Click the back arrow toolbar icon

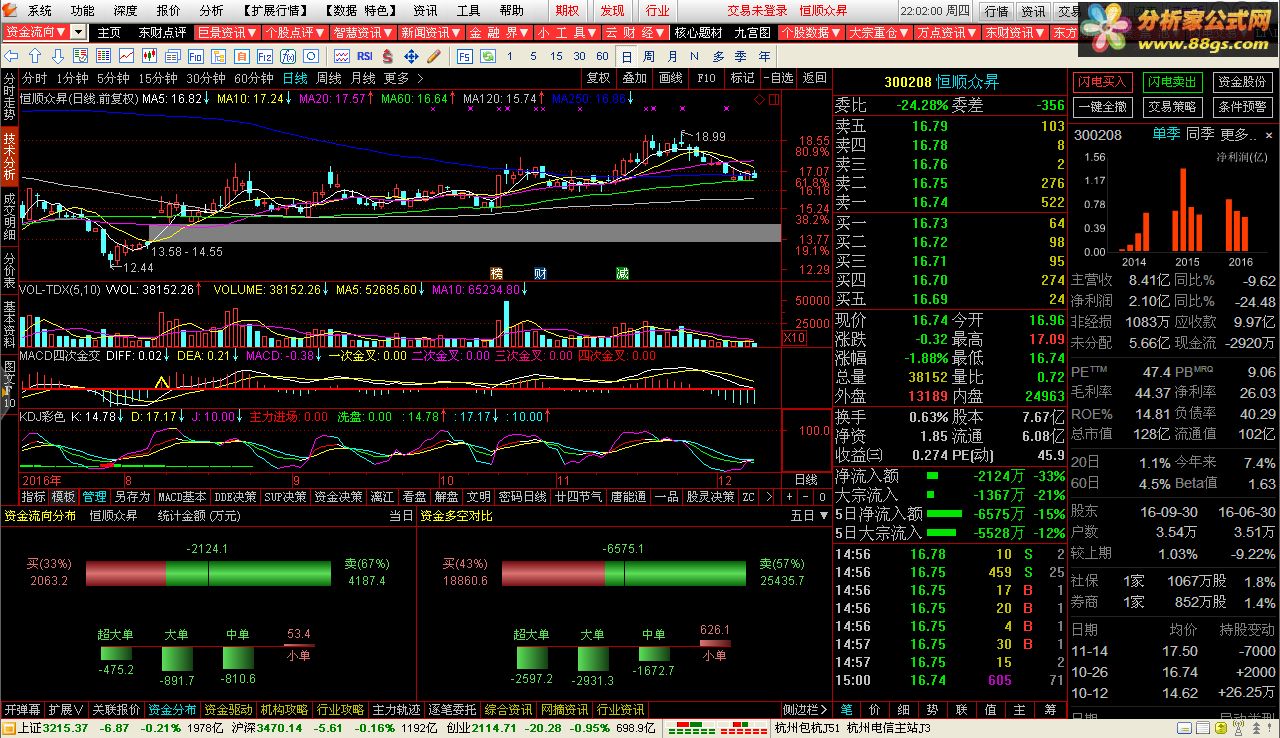11,55
